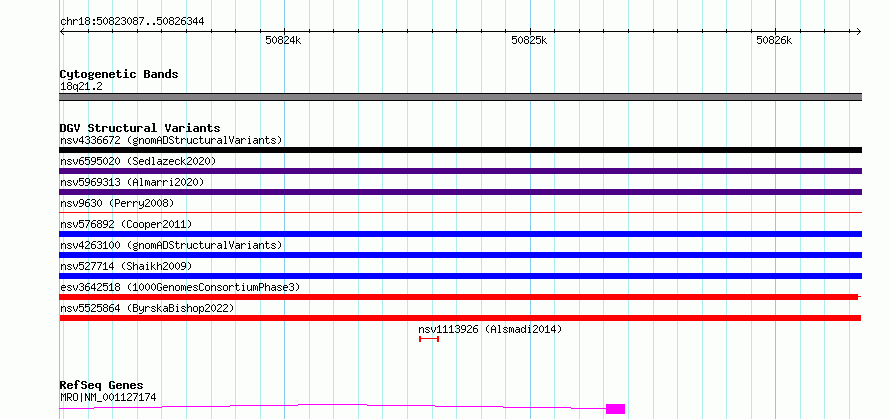Open gene label MRO|NM_001127174
Viewport: 890px width, 419px height.
108,397
